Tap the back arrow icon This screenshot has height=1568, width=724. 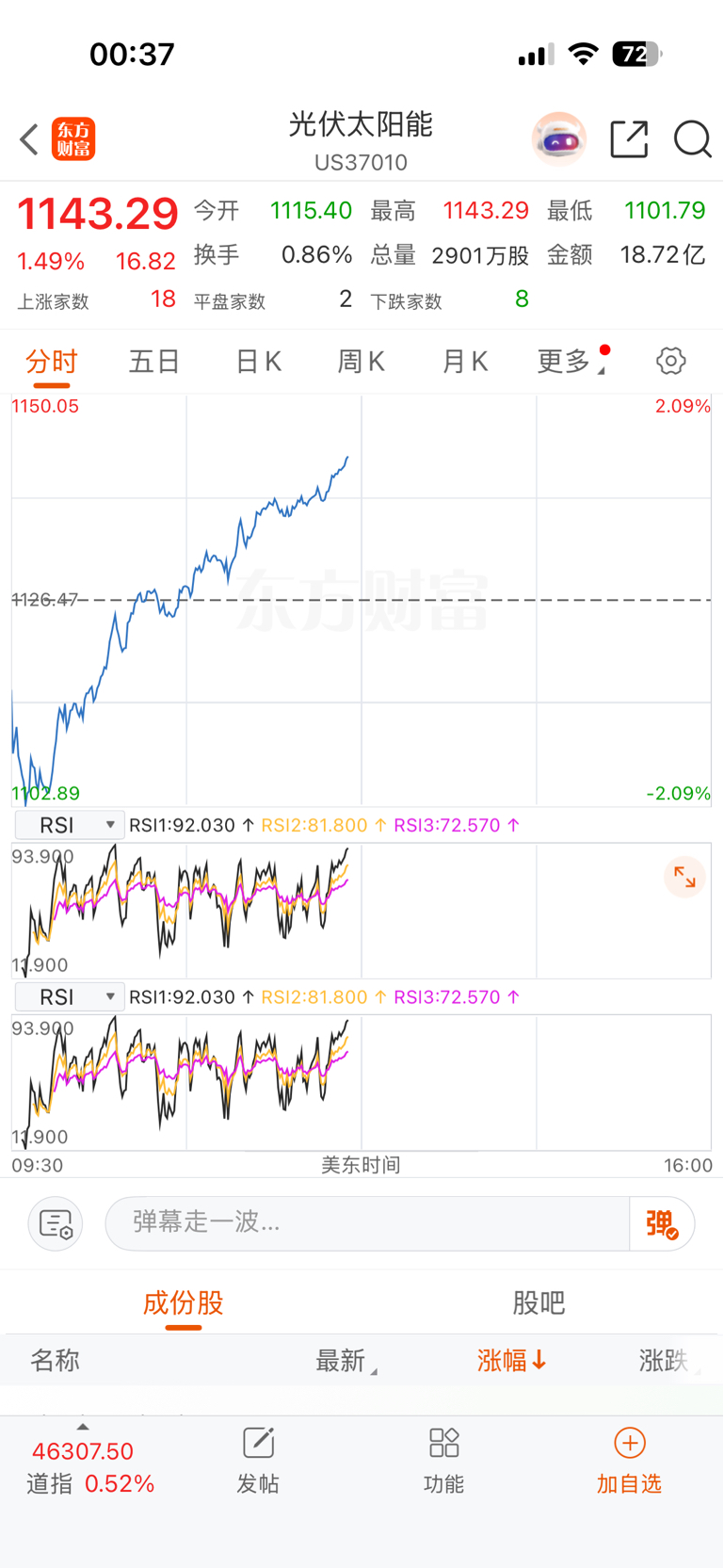click(29, 139)
